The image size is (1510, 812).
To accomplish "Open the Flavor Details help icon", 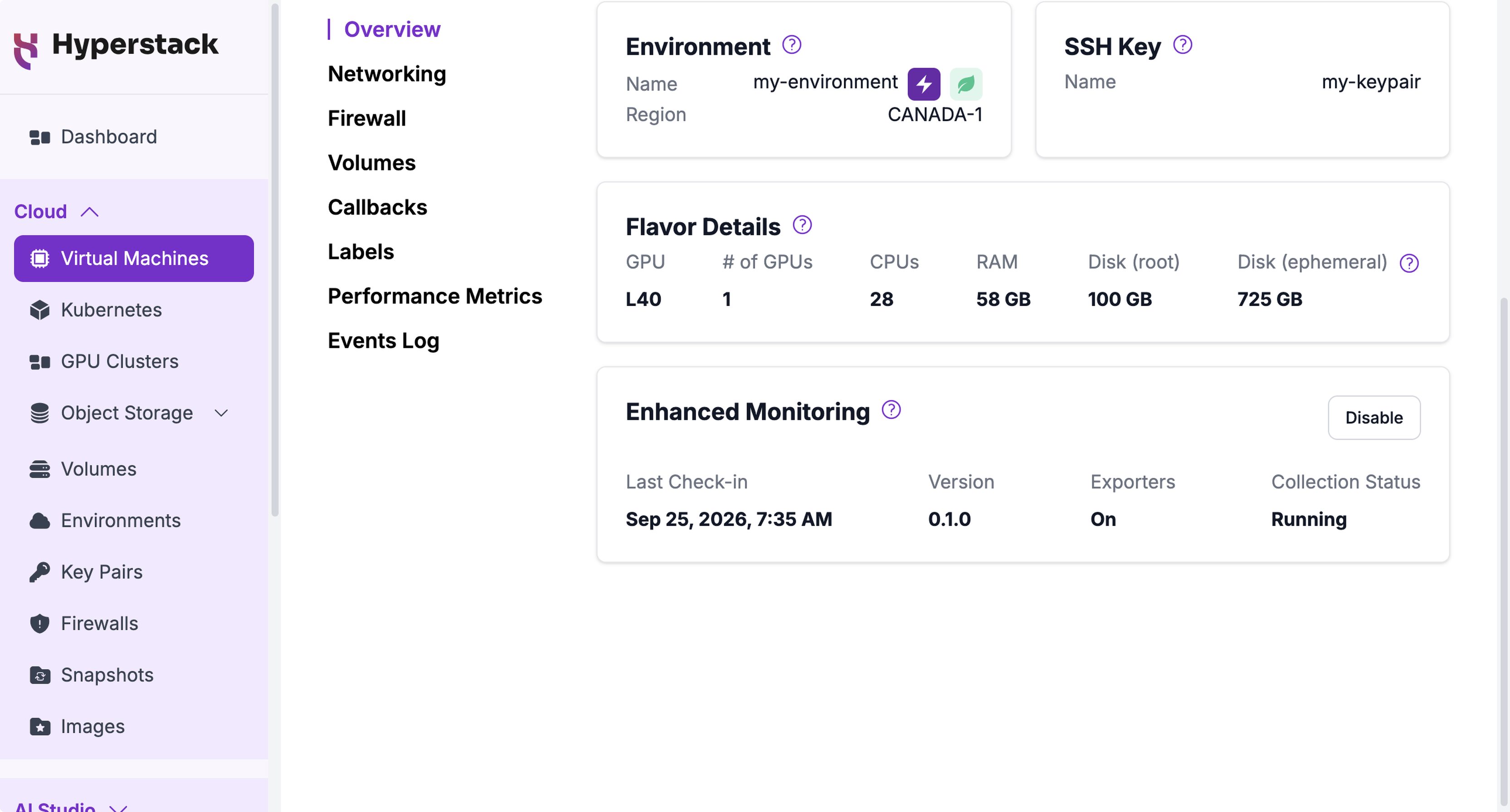I will (802, 224).
